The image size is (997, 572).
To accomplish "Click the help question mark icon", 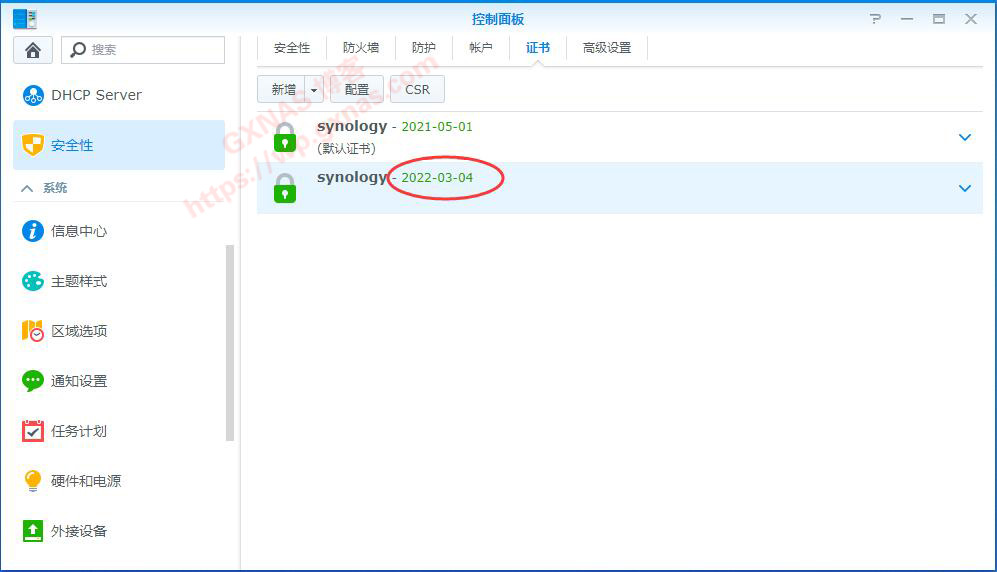I will [876, 19].
